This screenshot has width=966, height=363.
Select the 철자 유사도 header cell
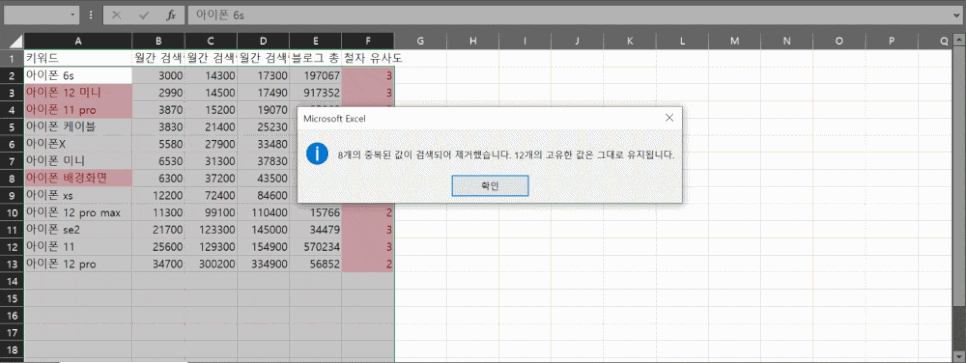(368, 59)
